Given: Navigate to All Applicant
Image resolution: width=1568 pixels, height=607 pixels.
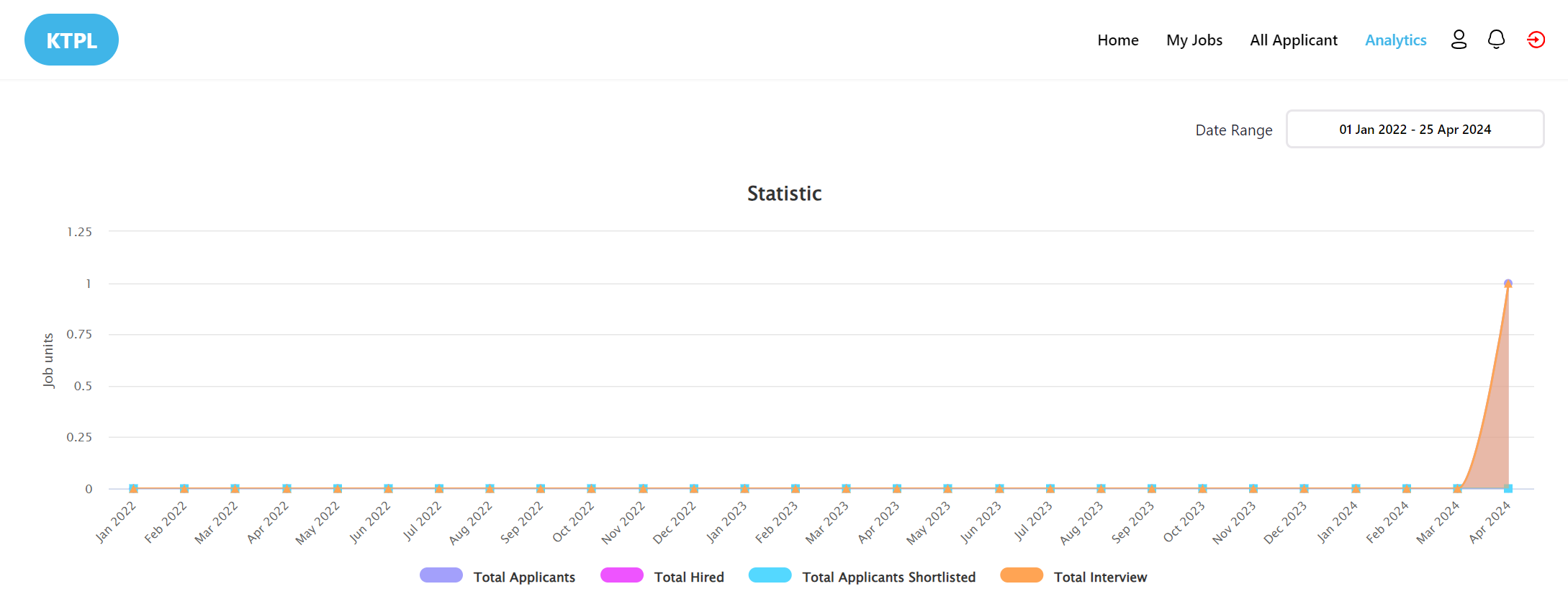Looking at the screenshot, I should coord(1293,40).
